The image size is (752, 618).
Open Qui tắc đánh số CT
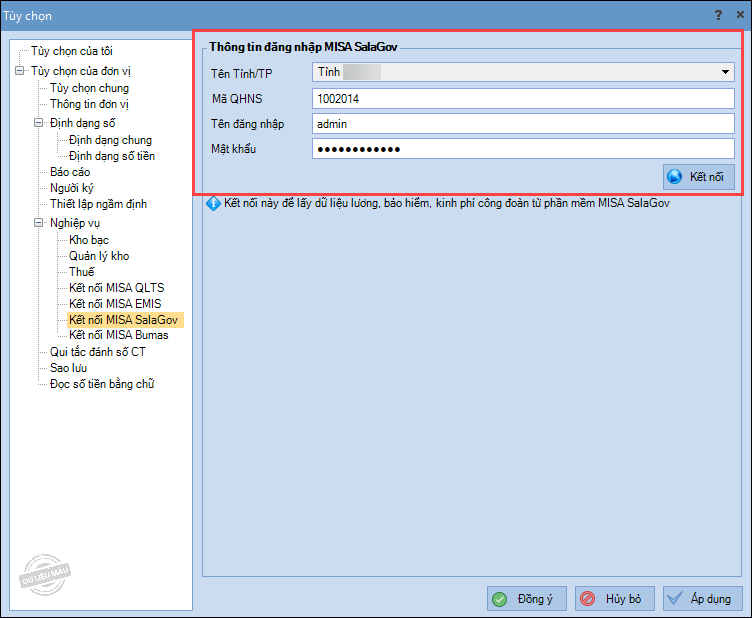pos(97,352)
